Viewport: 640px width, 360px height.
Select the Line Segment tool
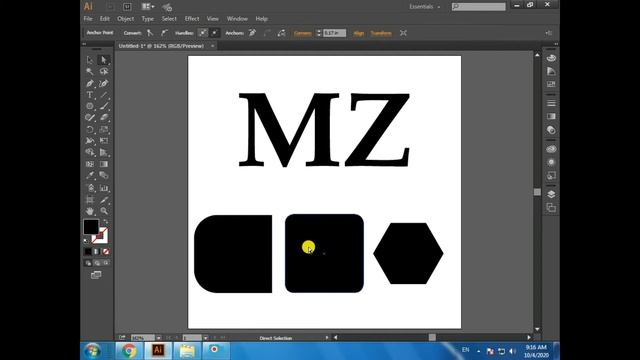click(104, 95)
